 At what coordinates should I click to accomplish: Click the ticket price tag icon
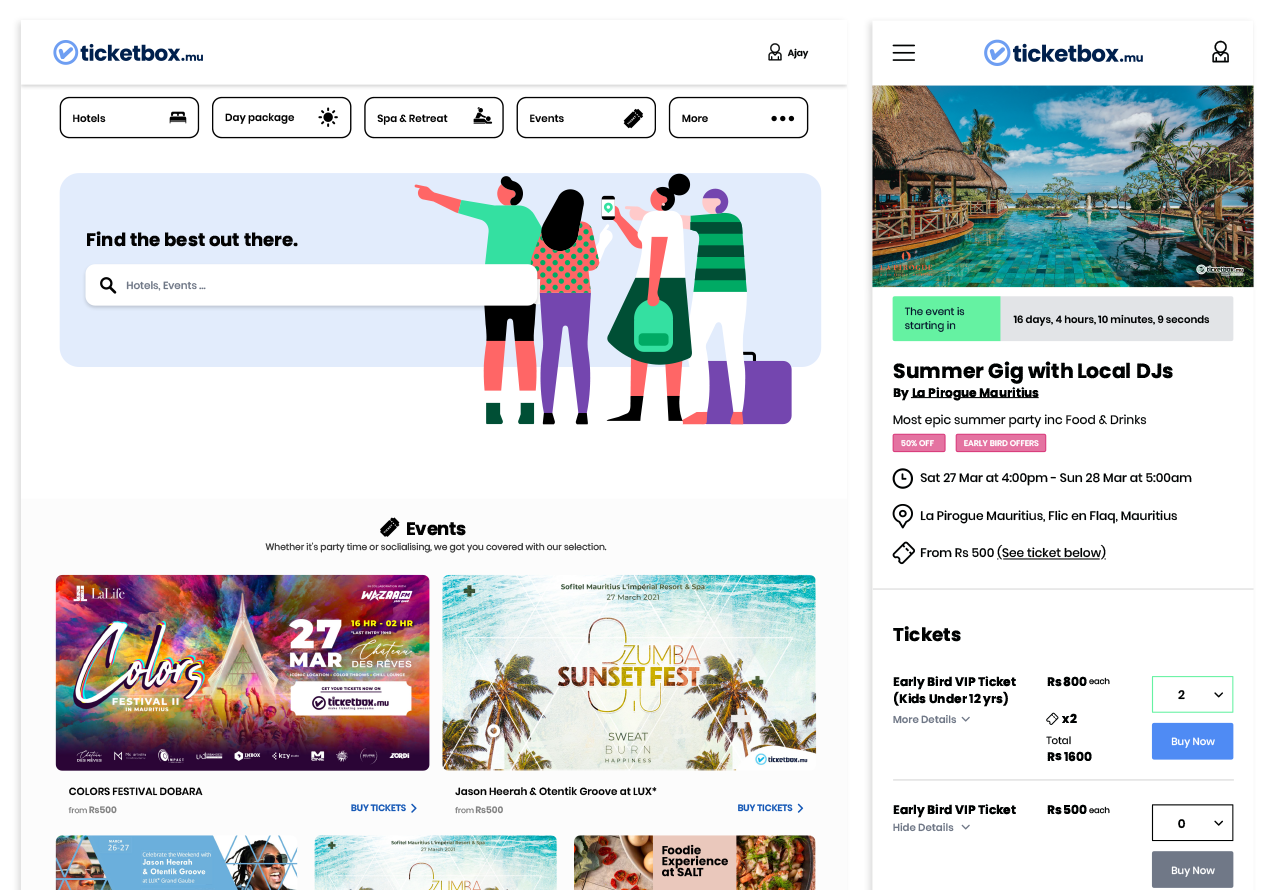point(903,553)
